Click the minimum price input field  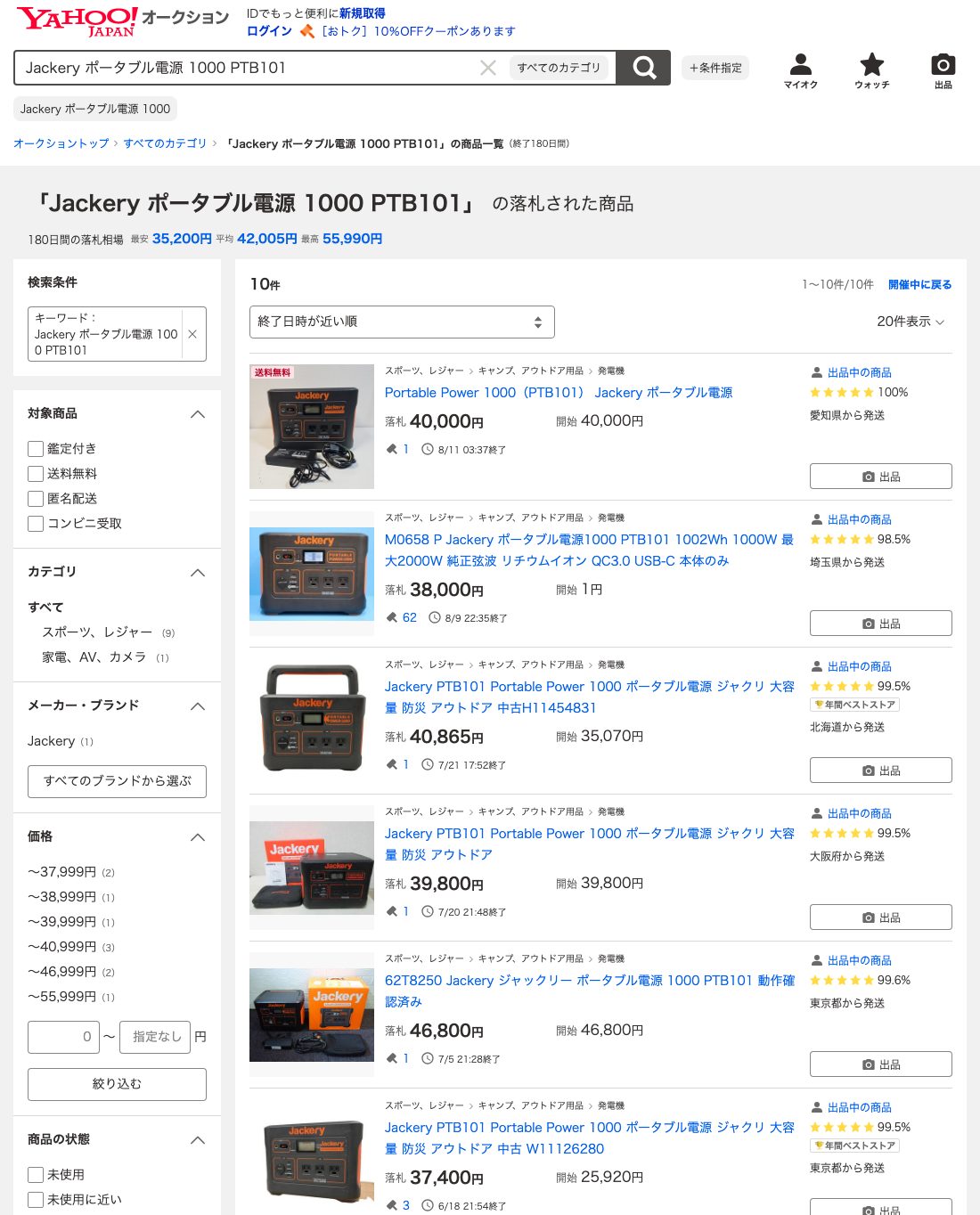63,1037
